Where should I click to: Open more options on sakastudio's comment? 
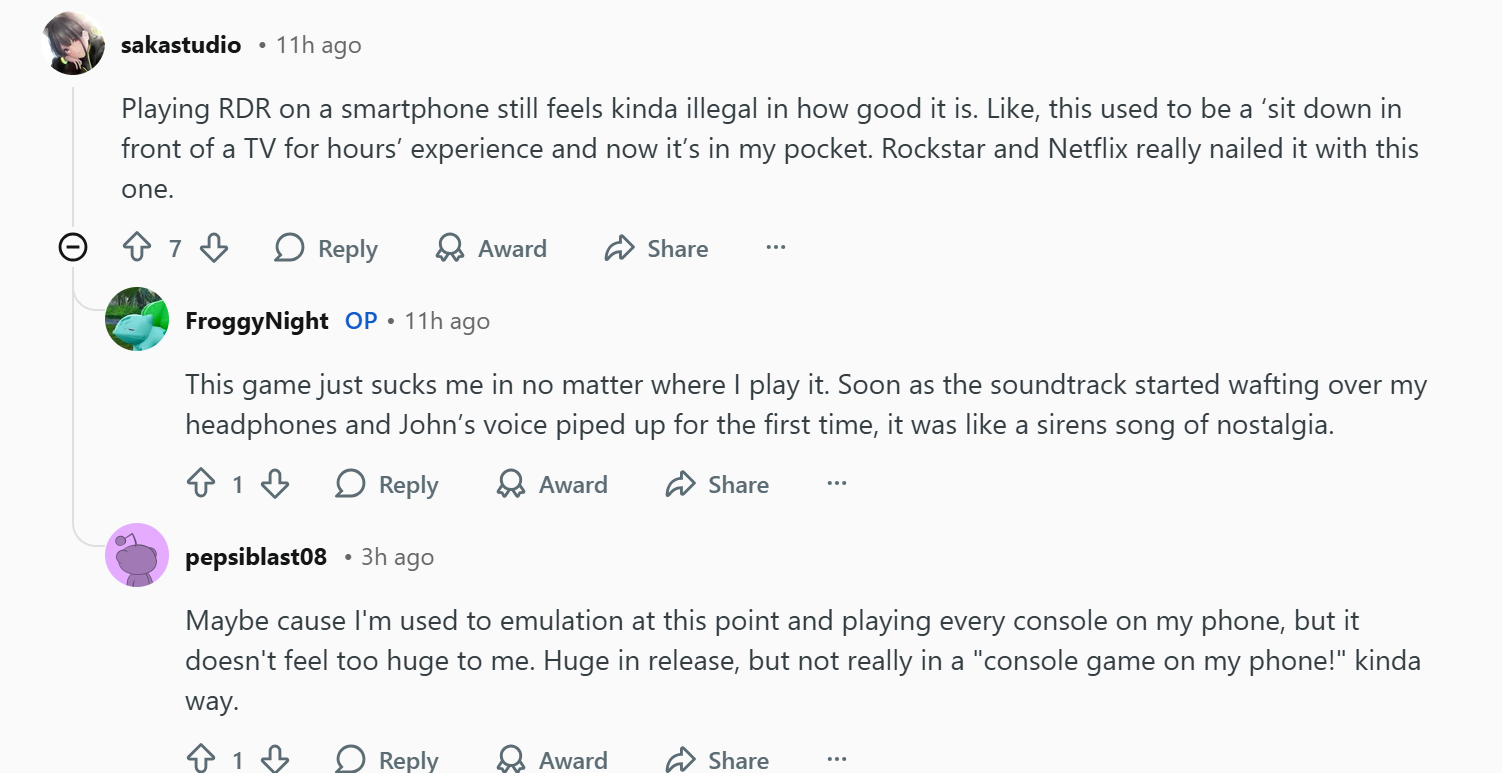[775, 247]
